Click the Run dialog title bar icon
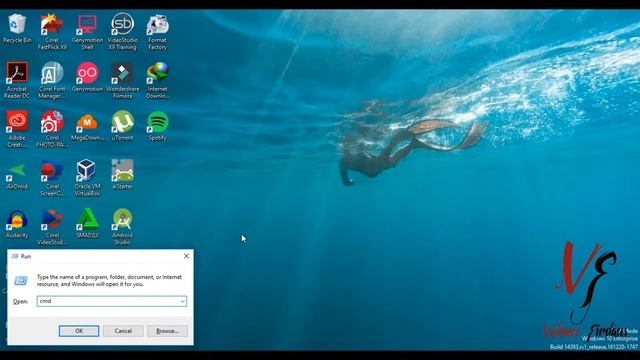This screenshot has height=360, width=640. click(15, 256)
